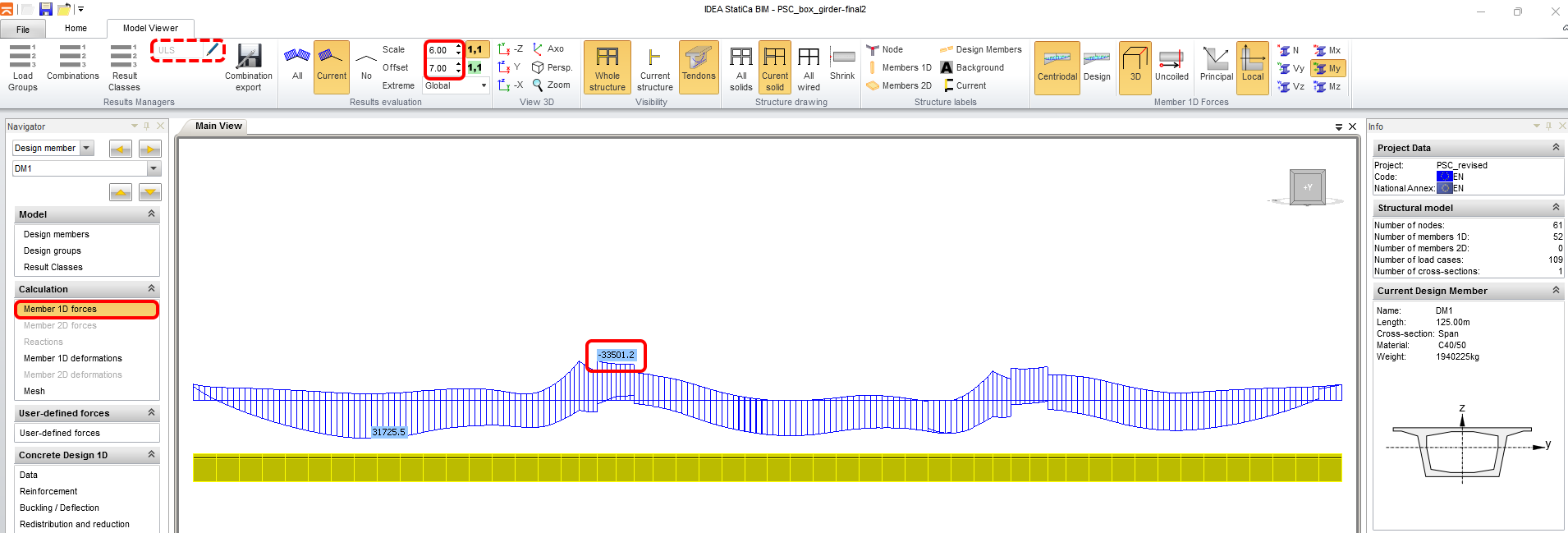Open the Reinforcement item
This screenshot has height=533, width=1568.
pos(48,491)
